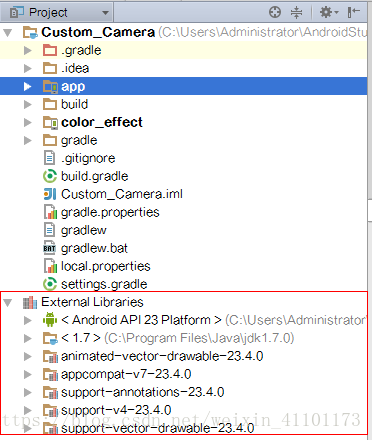Expand the gradle folder arrow
Viewport: 372px width, 440px height.
28,140
